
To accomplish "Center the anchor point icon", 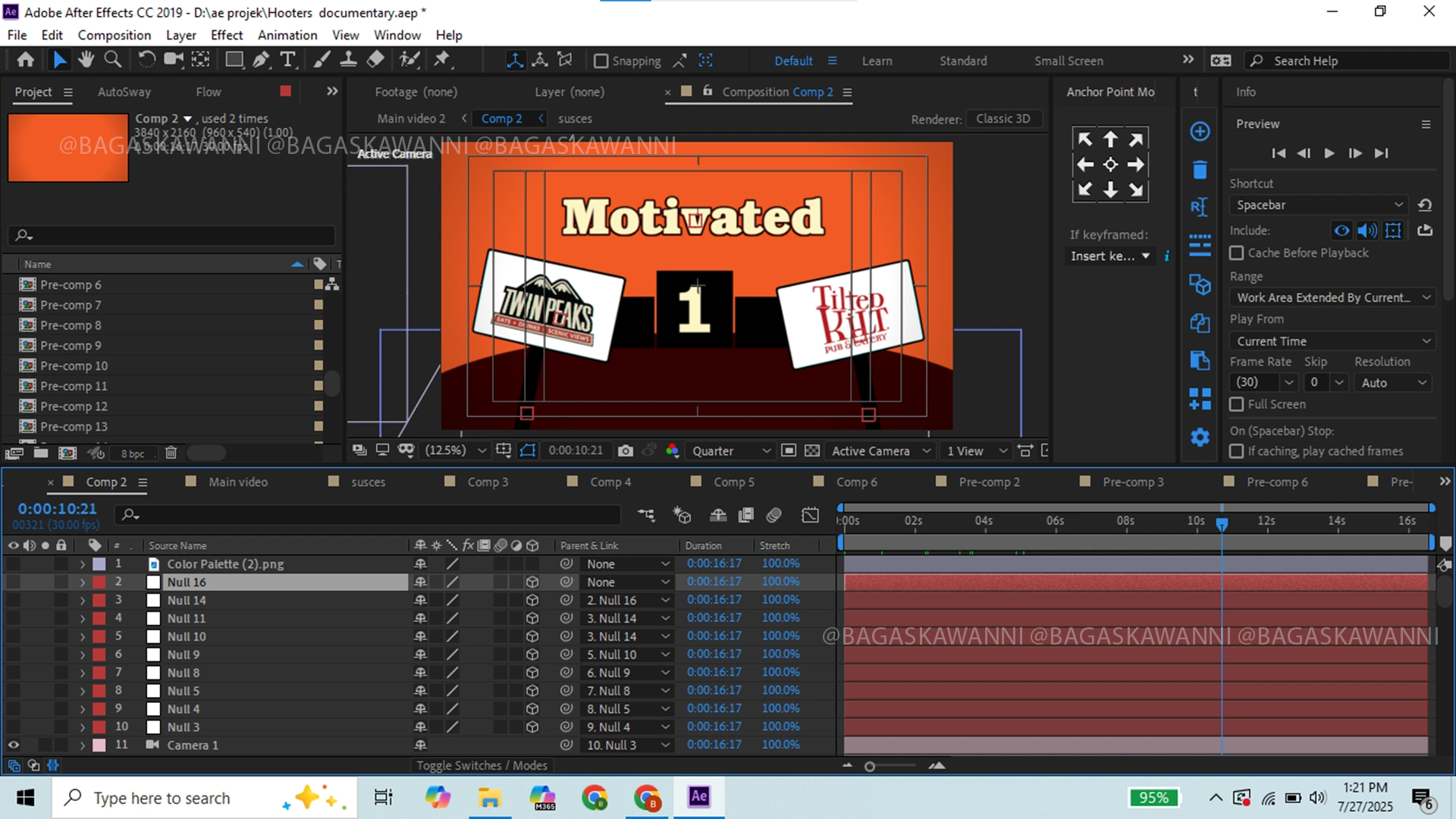I will (x=1110, y=165).
